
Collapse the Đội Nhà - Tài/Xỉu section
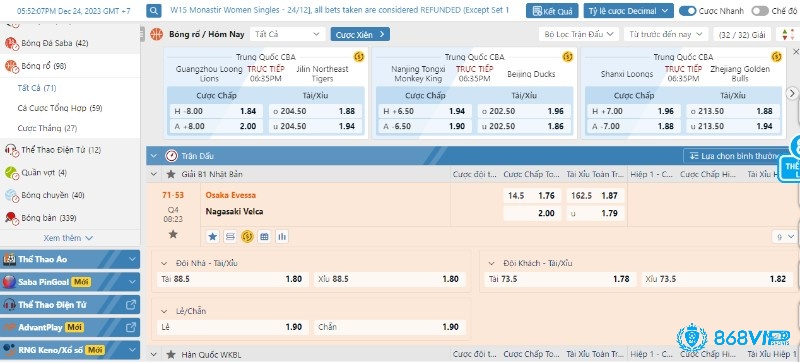coord(164,264)
